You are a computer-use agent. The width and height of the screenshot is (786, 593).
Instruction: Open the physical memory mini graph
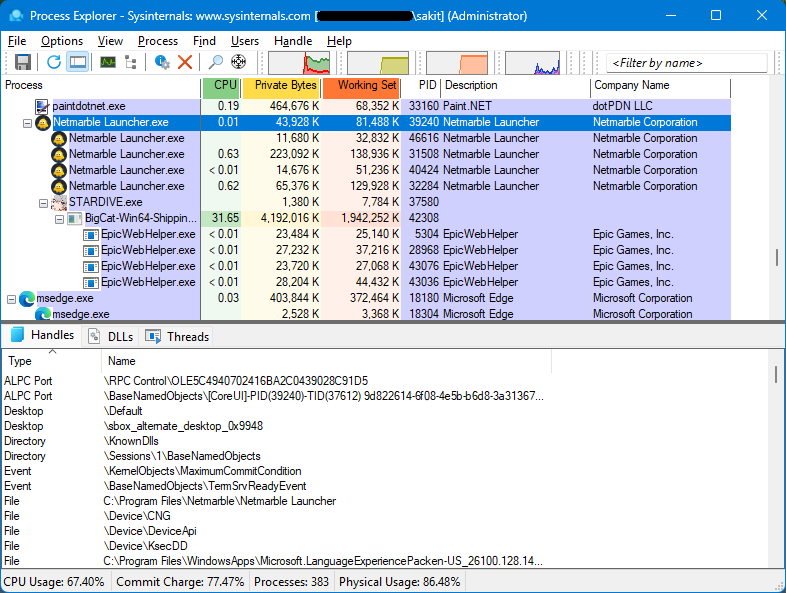tap(457, 63)
